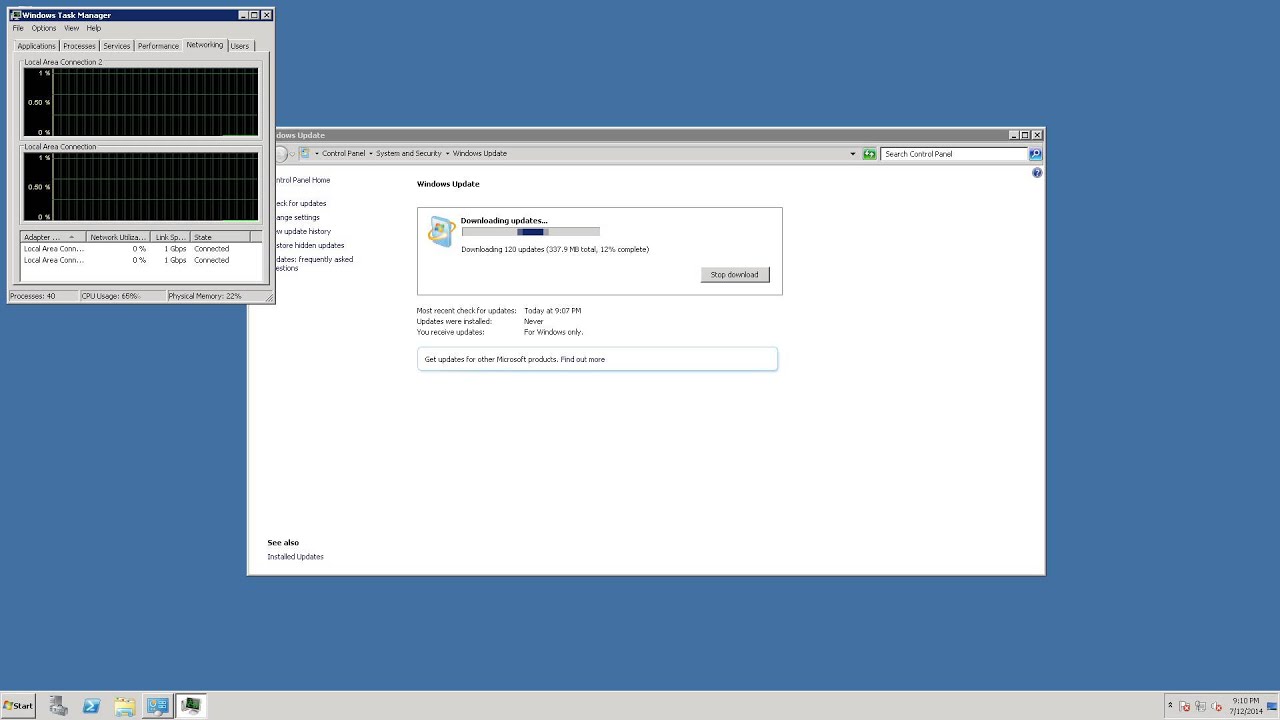Screen dimensions: 1280x720
Task: Click the Control Panel breadcrumb
Action: point(343,154)
